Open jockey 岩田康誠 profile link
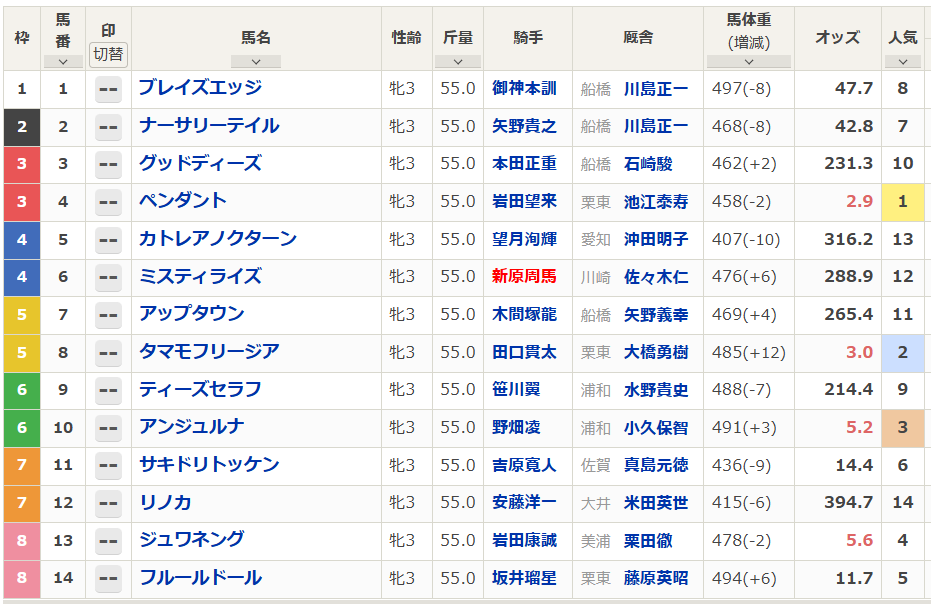This screenshot has height=604, width=931. 524,540
